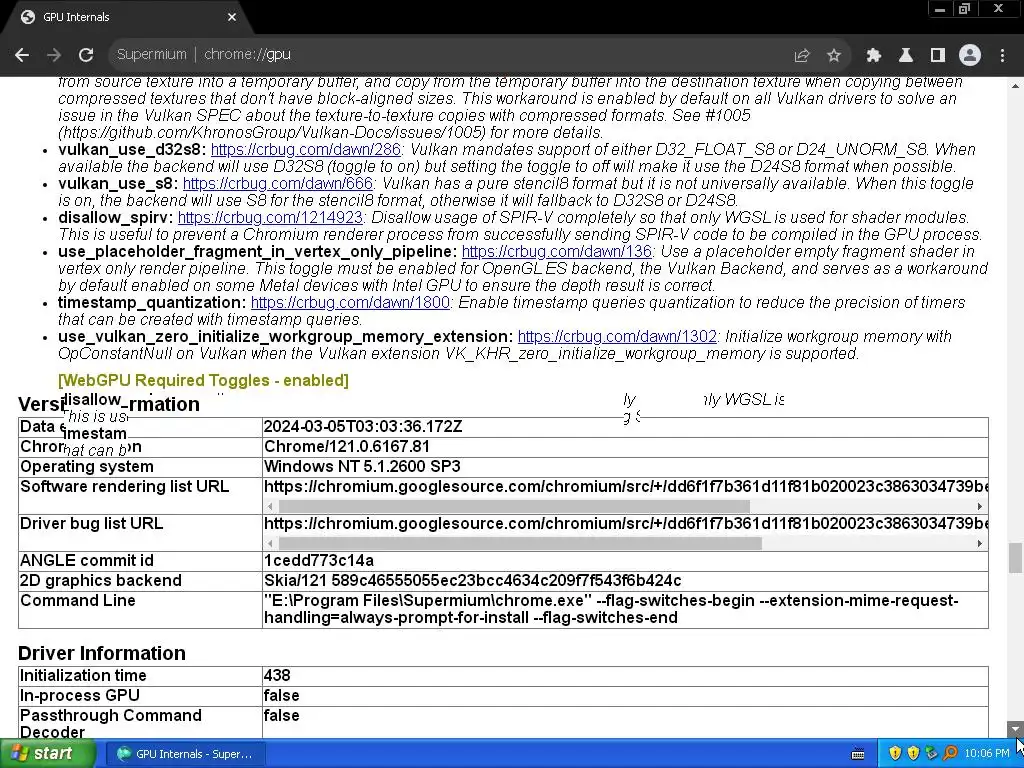Viewport: 1024px width, 768px height.
Task: Click the Windows NT 5.1.2600 SP3 value
Action: point(362,466)
